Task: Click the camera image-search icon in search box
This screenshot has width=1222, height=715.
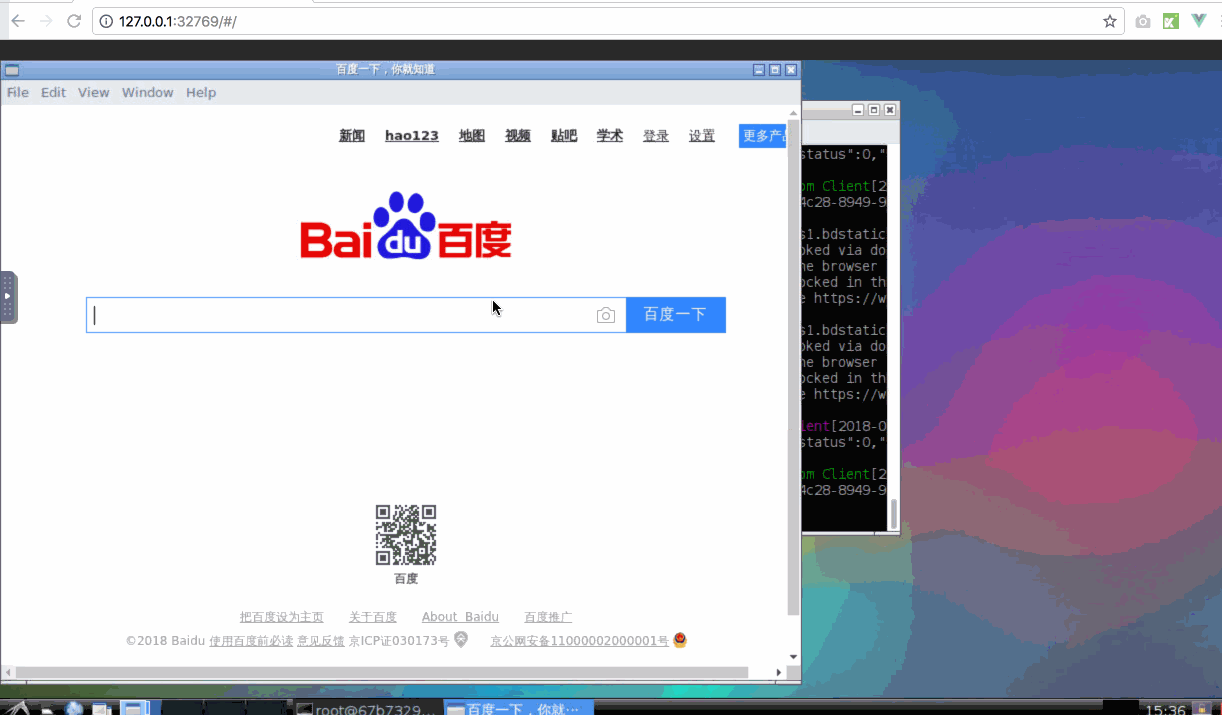Action: click(x=605, y=315)
